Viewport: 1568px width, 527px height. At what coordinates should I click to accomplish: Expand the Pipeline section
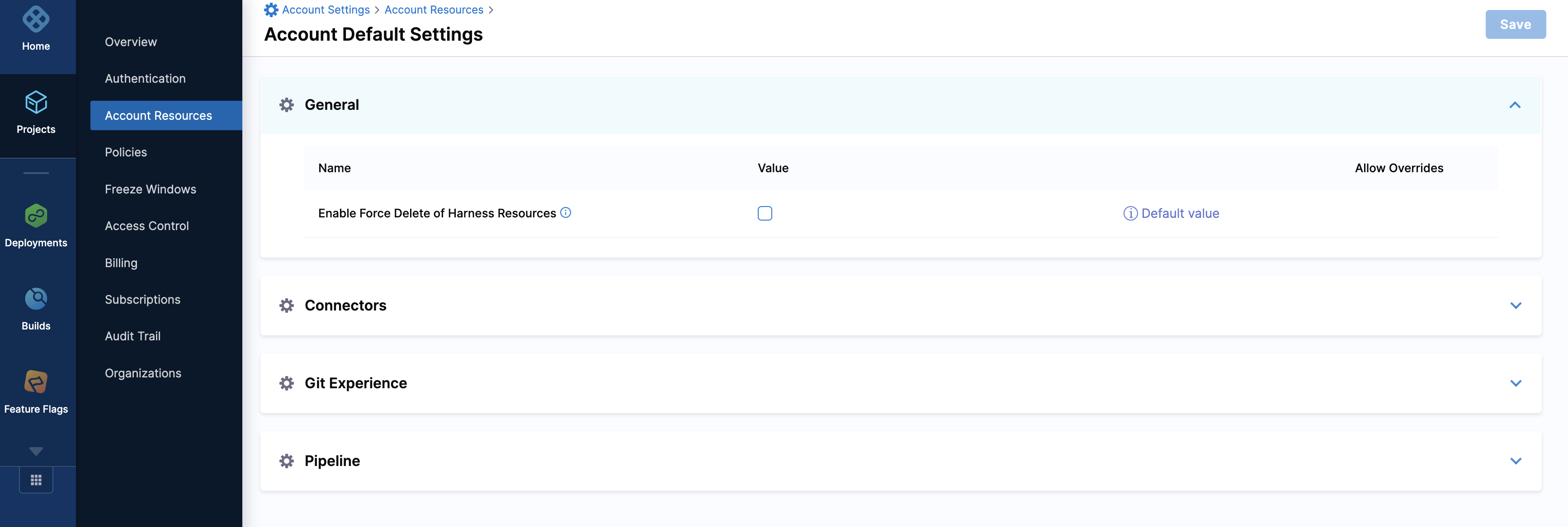point(1515,461)
